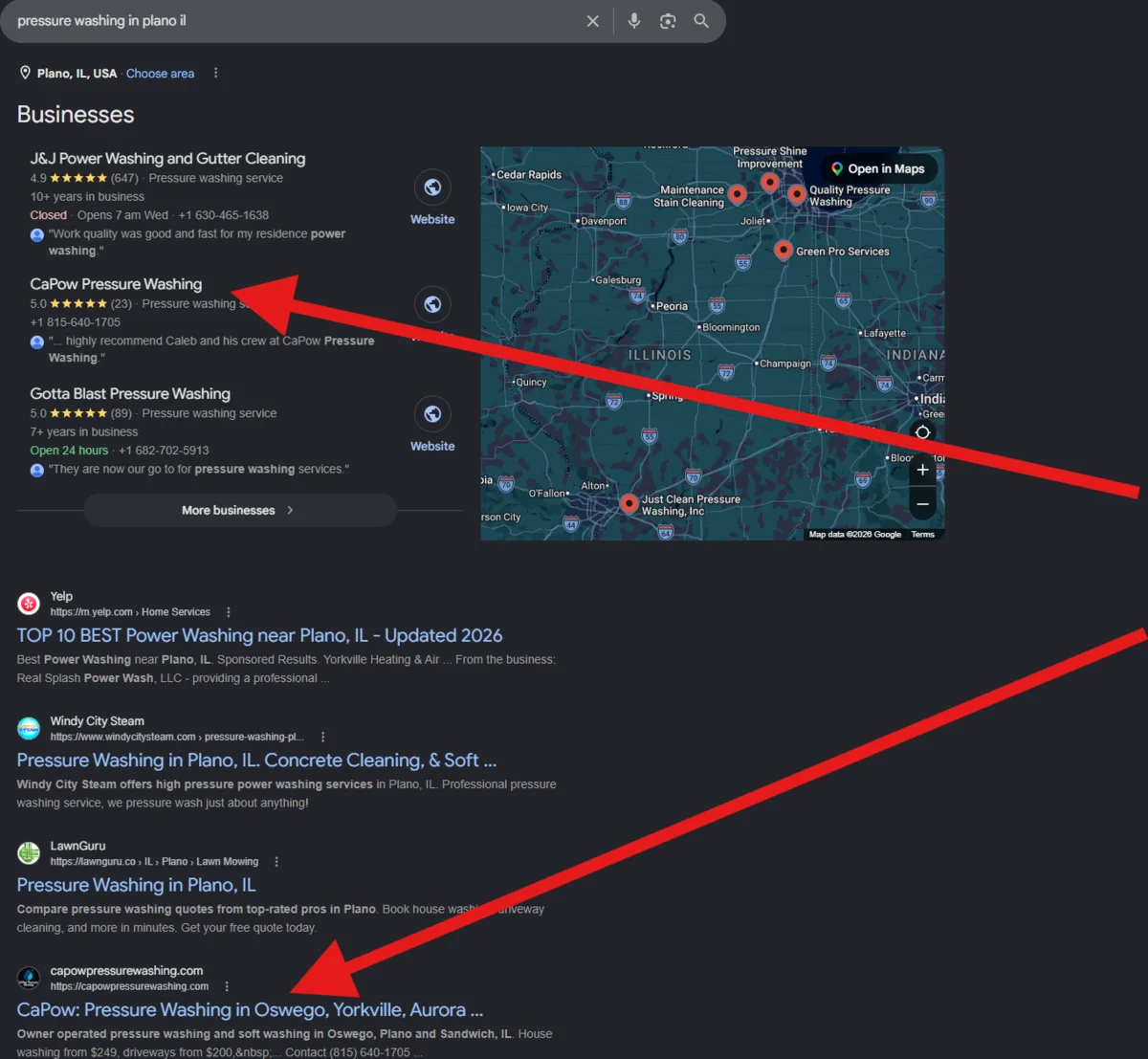Click the Yelp URL m.yelp.com Home Services
Screen dimensions: 1148x1059
point(130,612)
